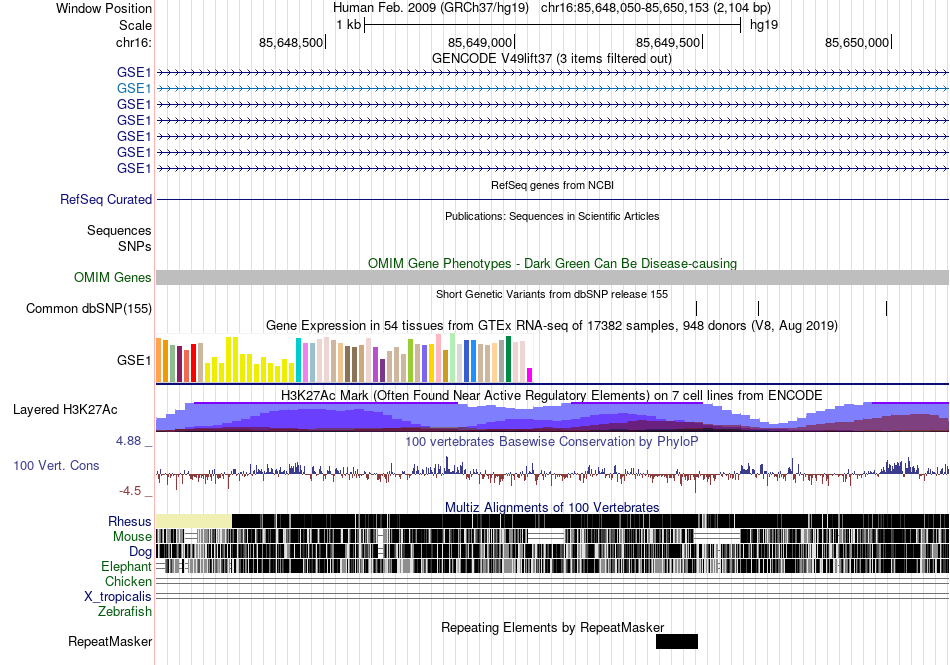Click the Scale label in the ruler

click(x=135, y=25)
